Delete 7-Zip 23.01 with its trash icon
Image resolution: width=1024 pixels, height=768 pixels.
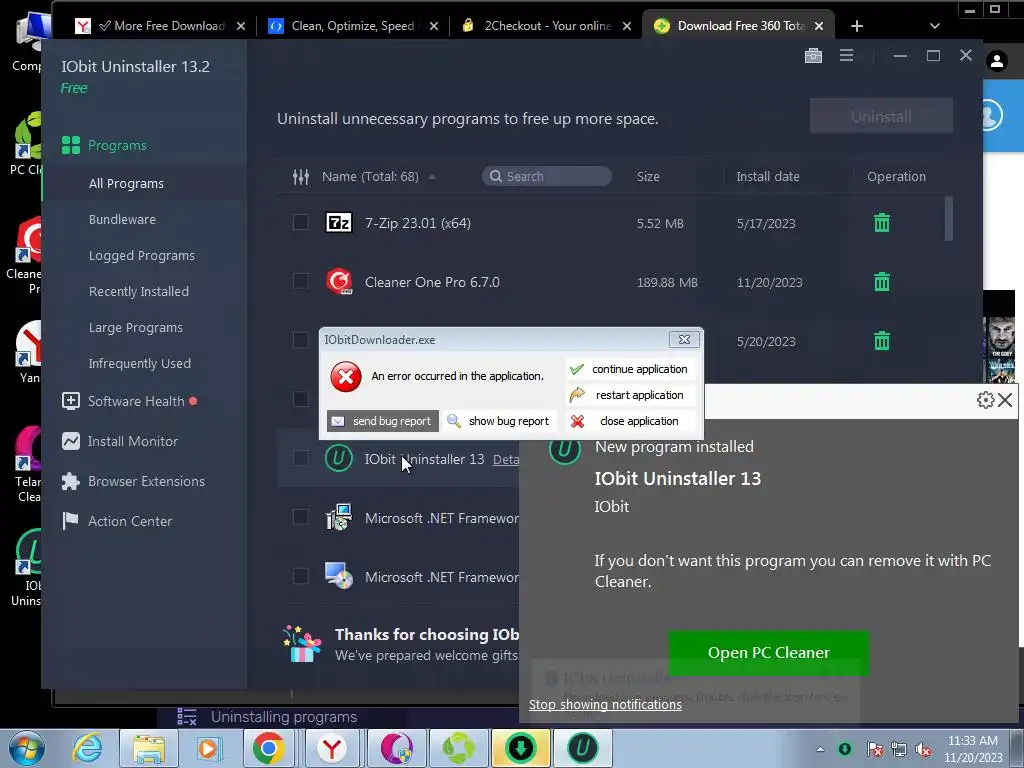tap(882, 223)
